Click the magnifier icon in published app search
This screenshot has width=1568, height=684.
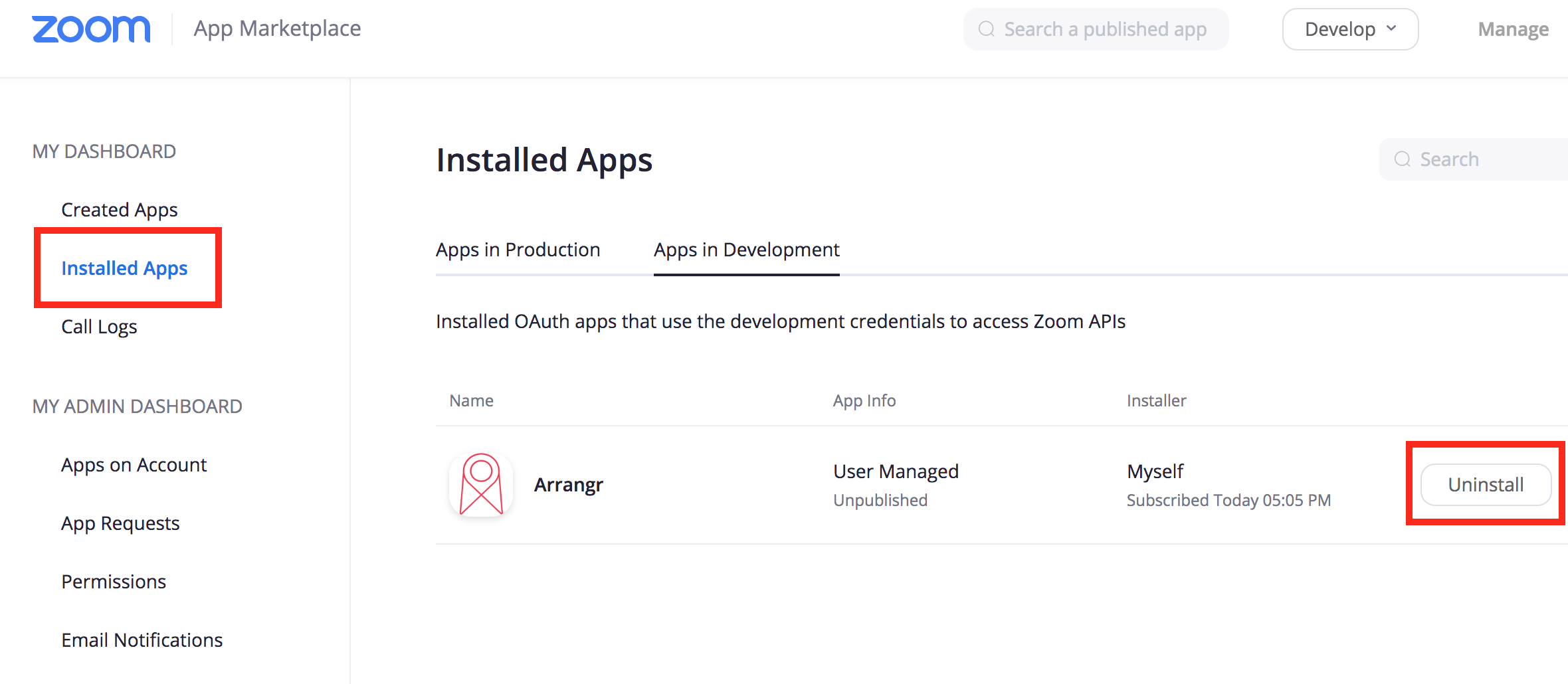987,29
